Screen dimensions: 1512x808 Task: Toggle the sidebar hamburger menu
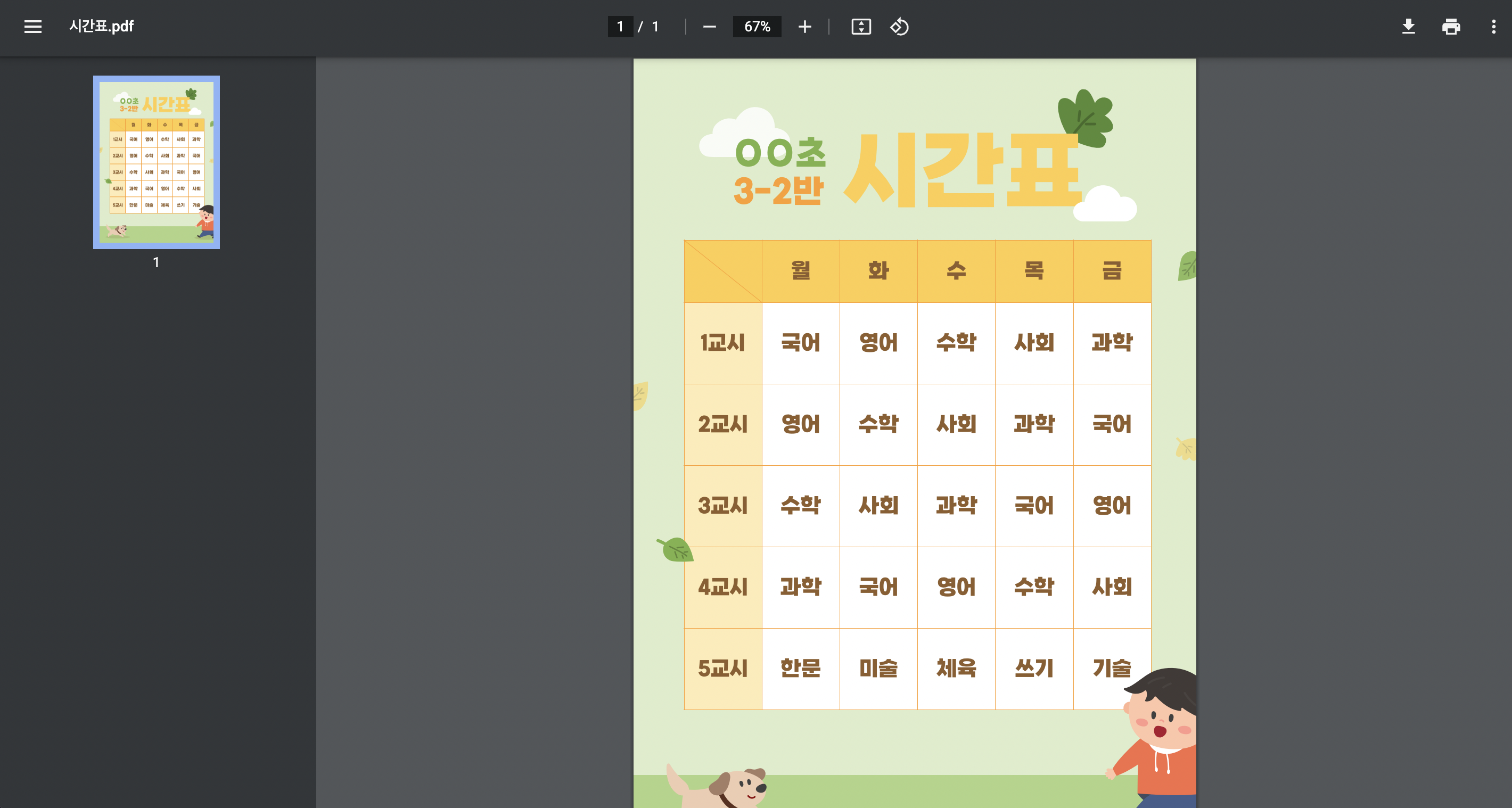pos(33,27)
